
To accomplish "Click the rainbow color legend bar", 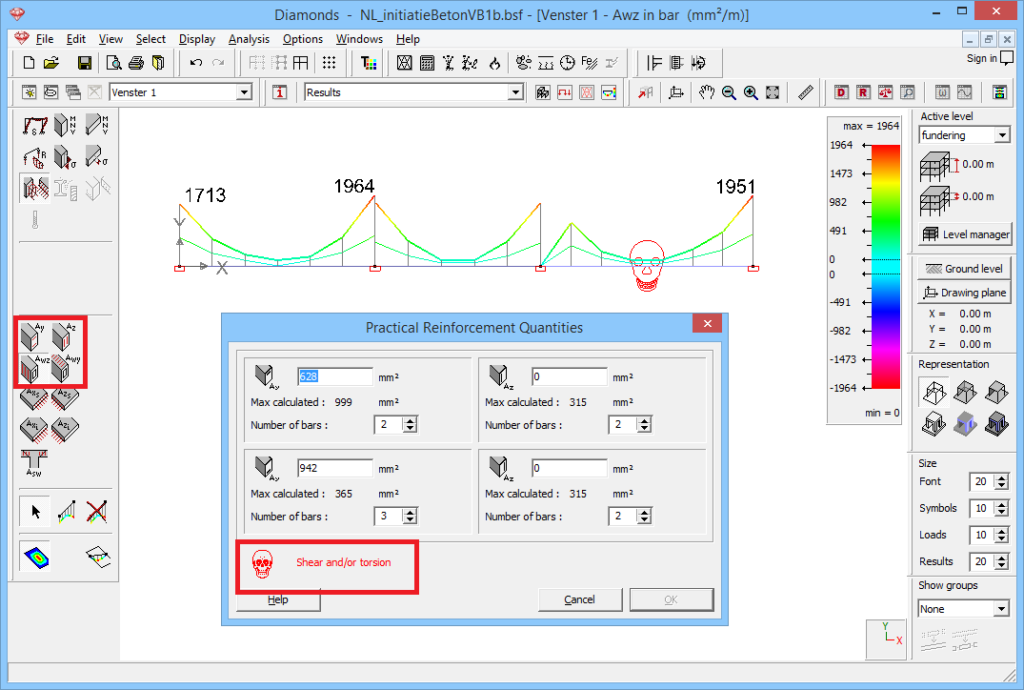I will point(886,266).
